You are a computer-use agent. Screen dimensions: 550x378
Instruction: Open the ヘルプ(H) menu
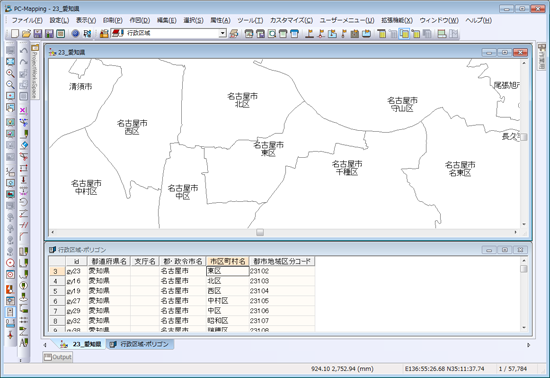(478, 20)
